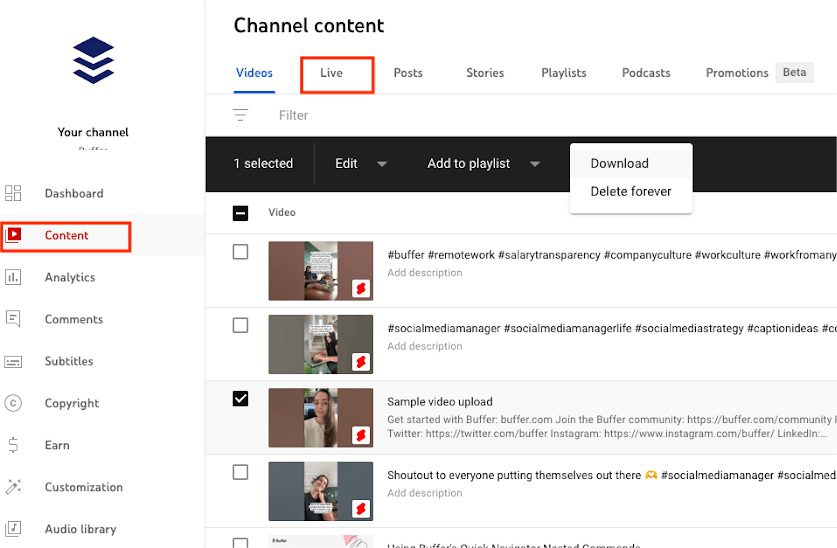Check the #buffer #remotework video checkbox

pyautogui.click(x=240, y=252)
